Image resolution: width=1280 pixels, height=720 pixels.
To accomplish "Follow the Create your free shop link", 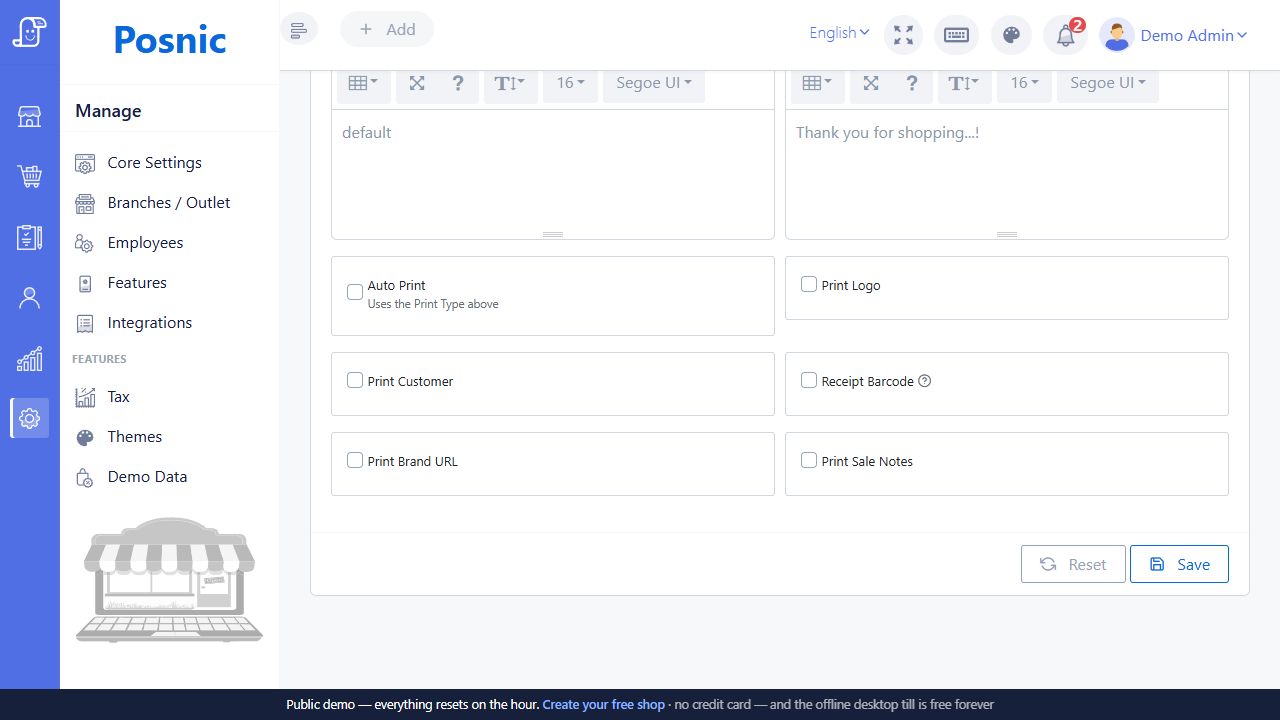I will click(603, 704).
